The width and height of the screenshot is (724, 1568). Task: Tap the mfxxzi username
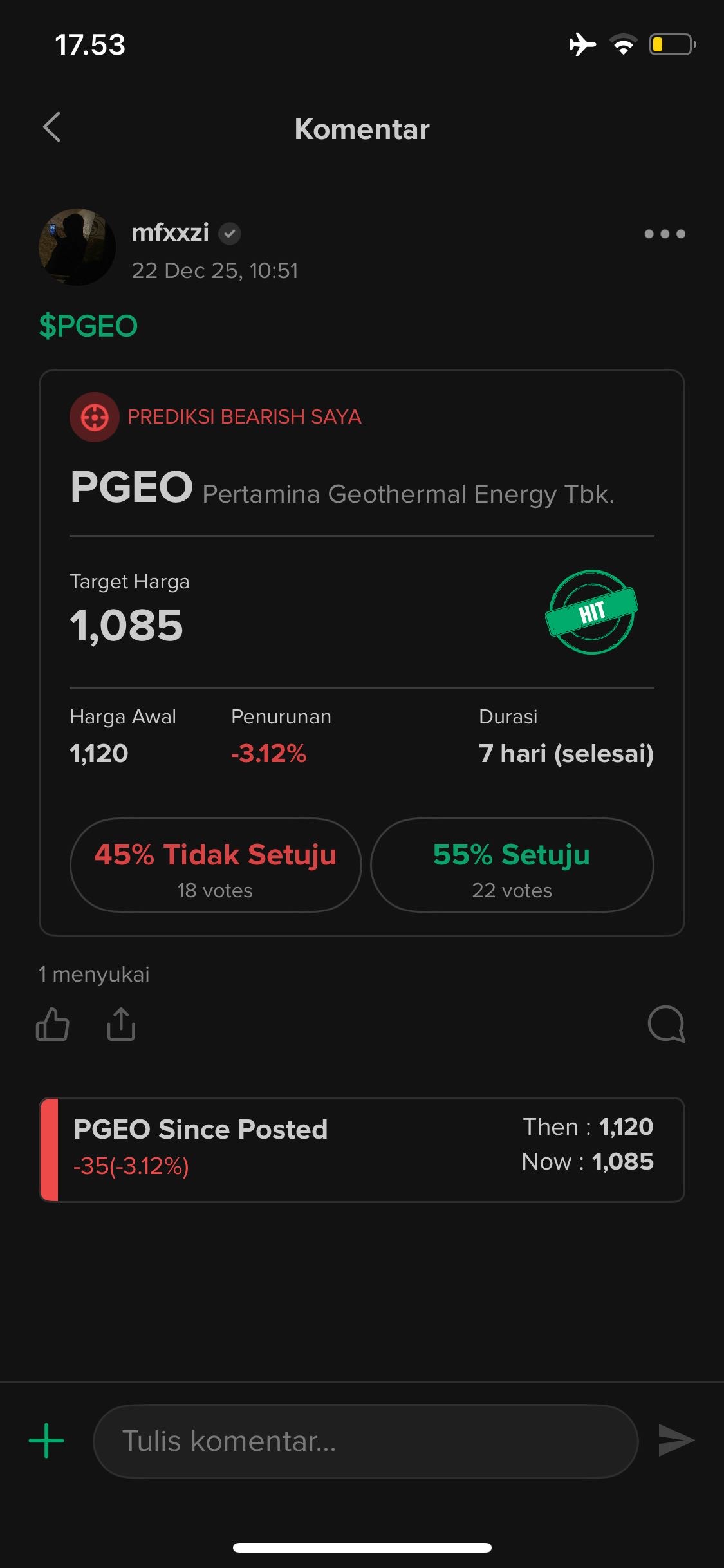point(170,232)
